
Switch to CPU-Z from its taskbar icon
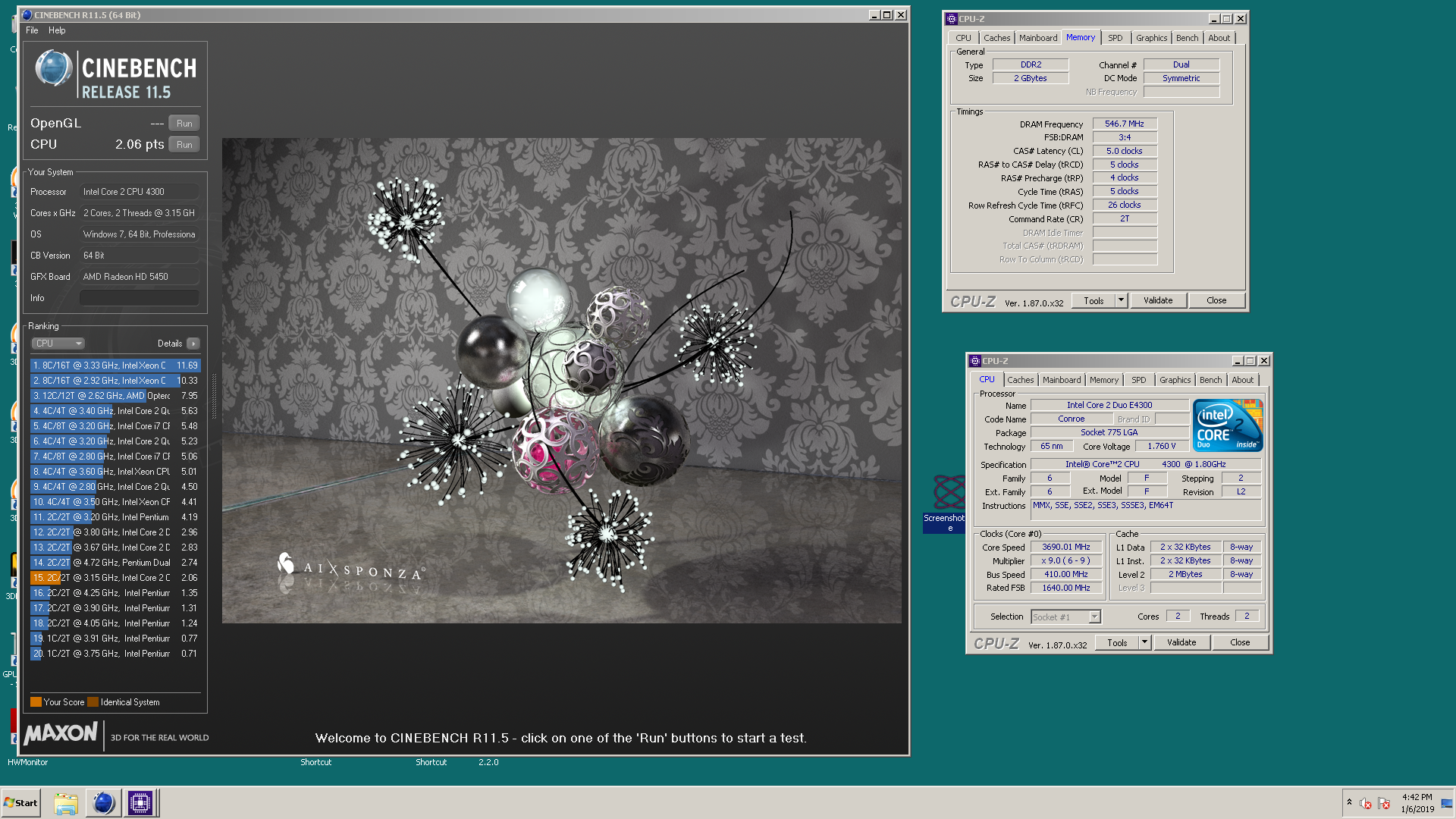[140, 803]
